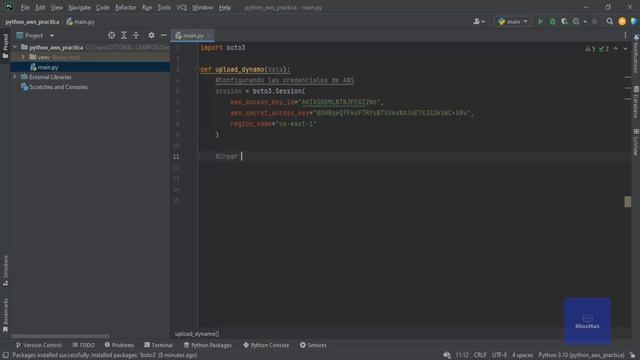This screenshot has width=640, height=360.
Task: Click the Run main button
Action: coord(540,21)
